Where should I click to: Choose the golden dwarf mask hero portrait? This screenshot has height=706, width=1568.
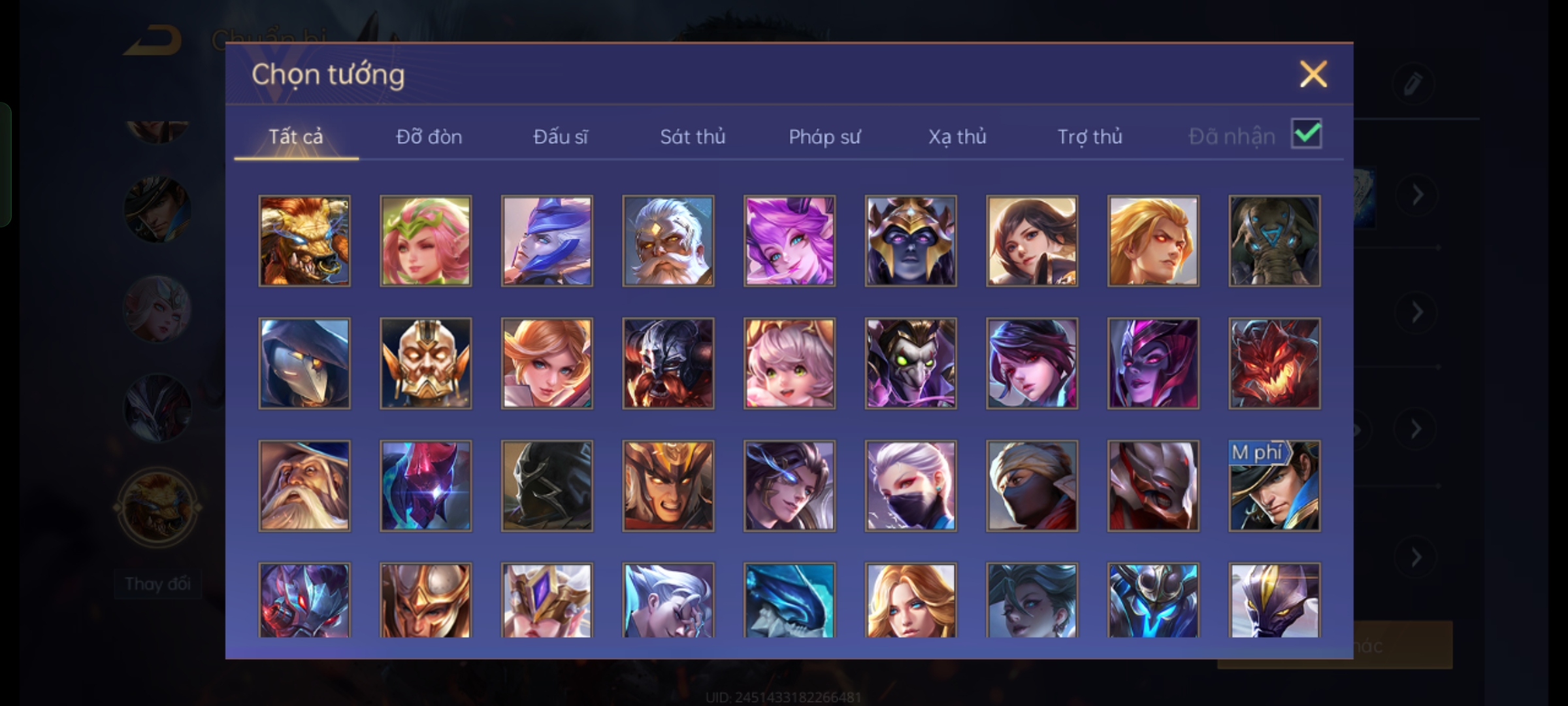click(425, 363)
